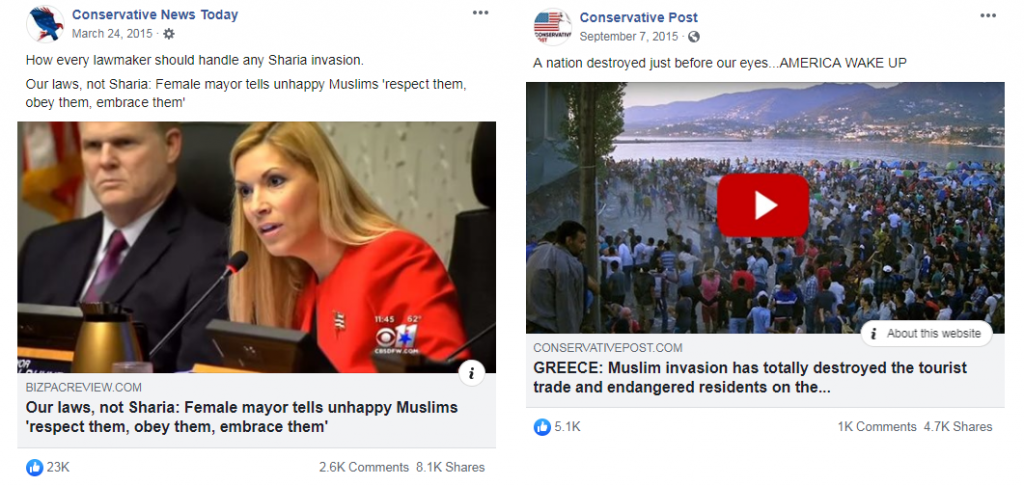The width and height of the screenshot is (1024, 486).
Task: Open Conservative News Today profile picture
Action: (45, 24)
